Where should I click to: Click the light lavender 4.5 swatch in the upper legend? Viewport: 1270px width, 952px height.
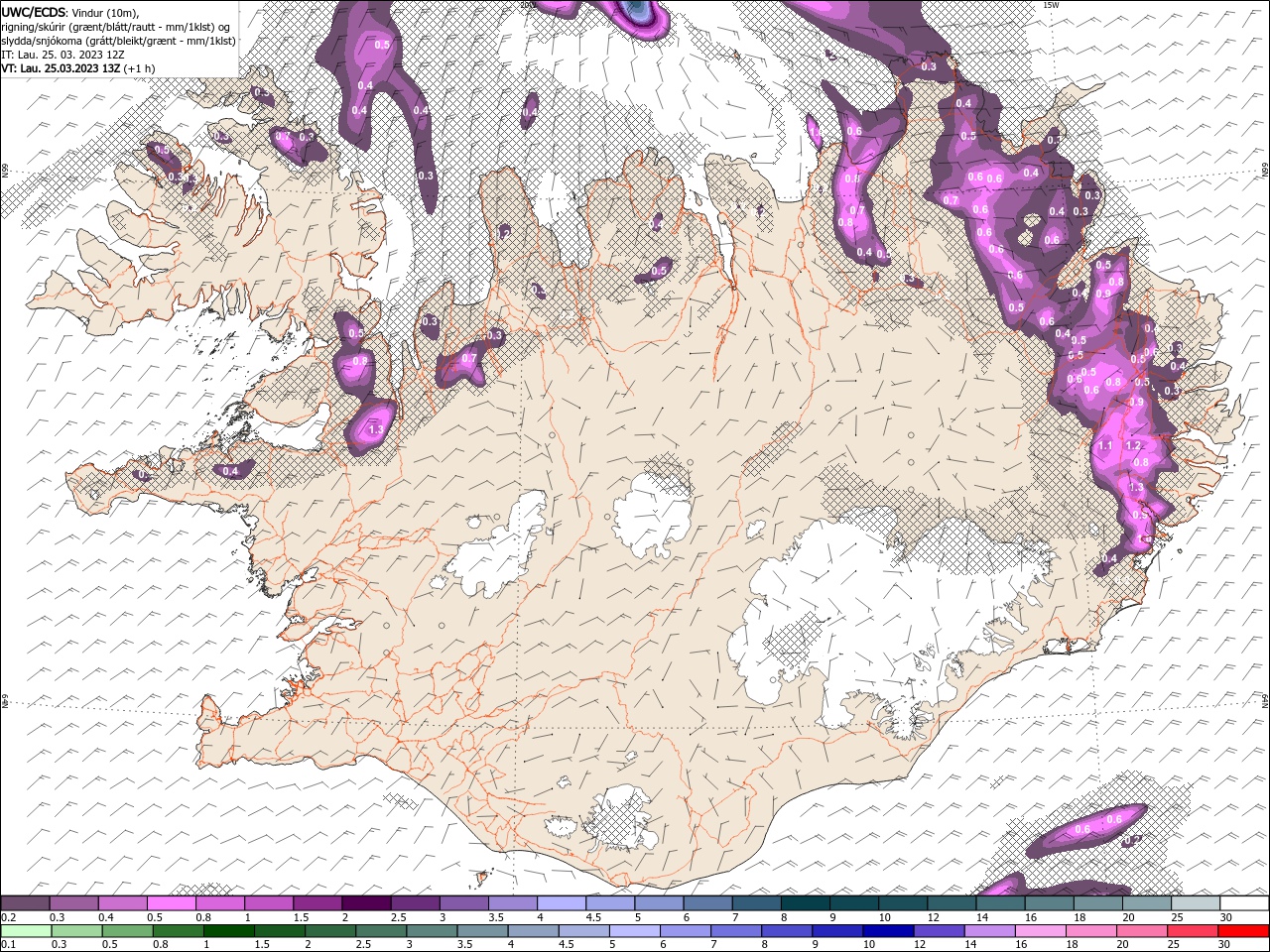(610, 903)
